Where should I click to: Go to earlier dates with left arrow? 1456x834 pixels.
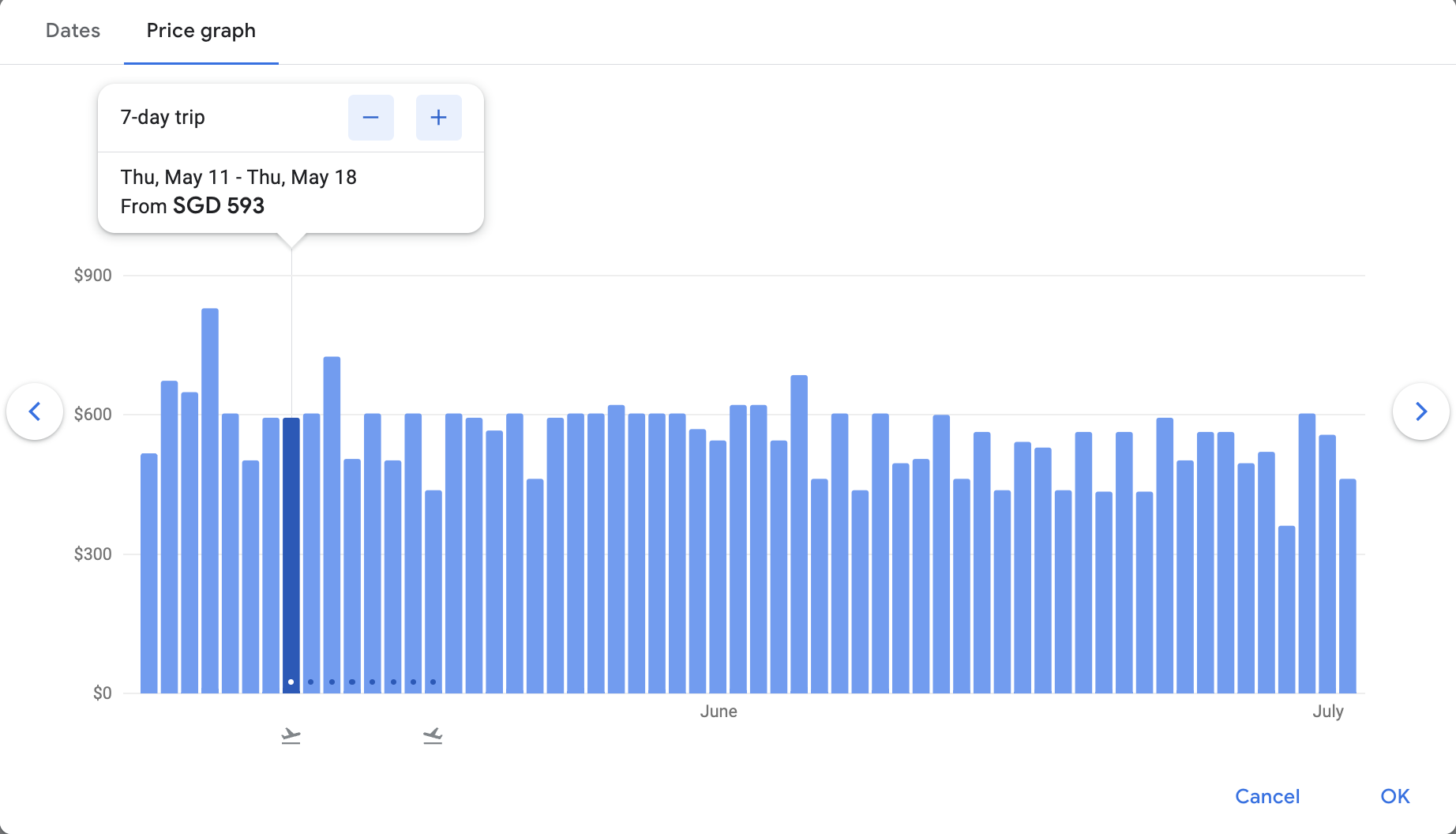point(35,411)
